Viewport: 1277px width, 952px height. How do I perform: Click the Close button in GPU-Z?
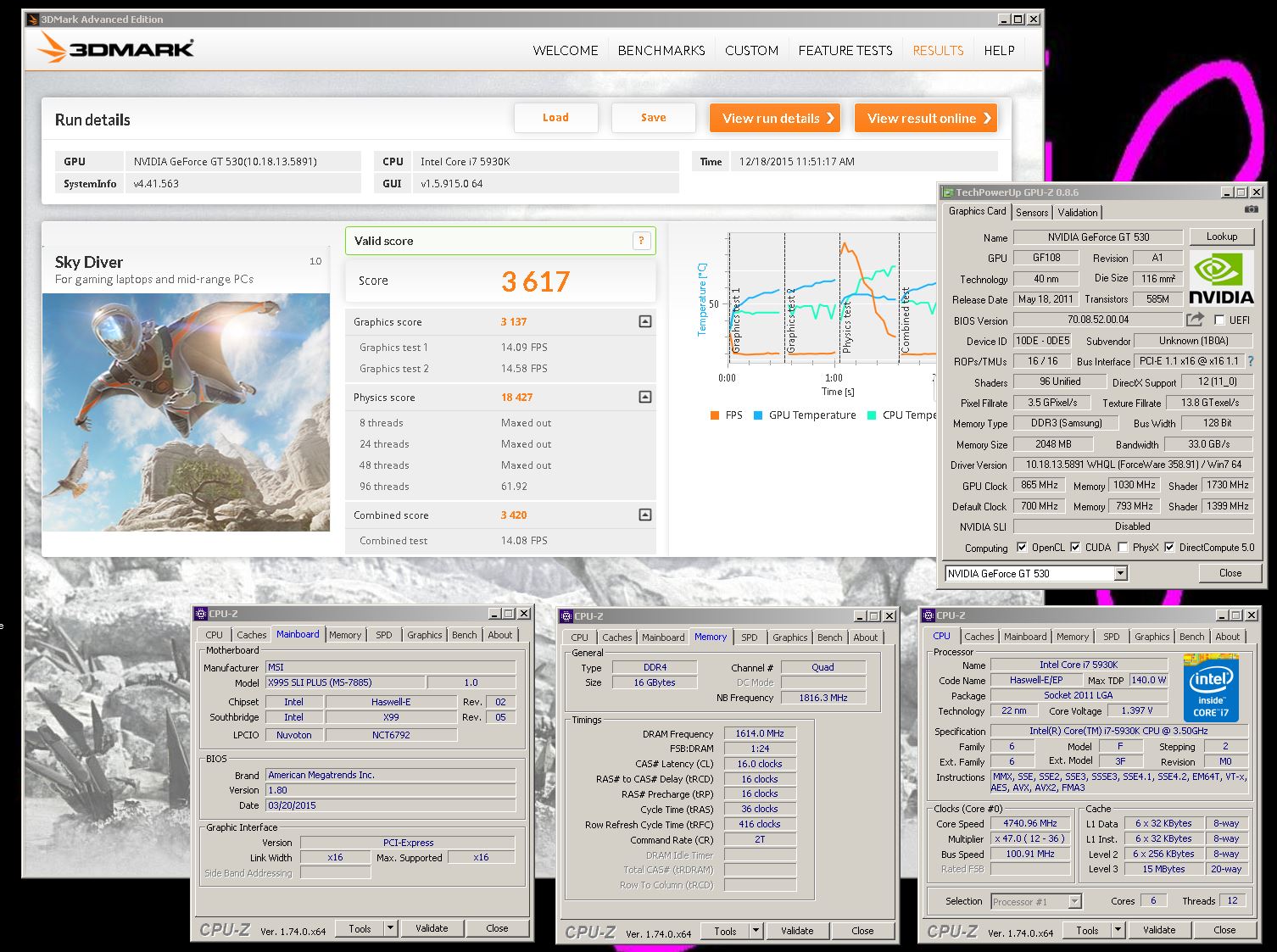click(x=1230, y=573)
